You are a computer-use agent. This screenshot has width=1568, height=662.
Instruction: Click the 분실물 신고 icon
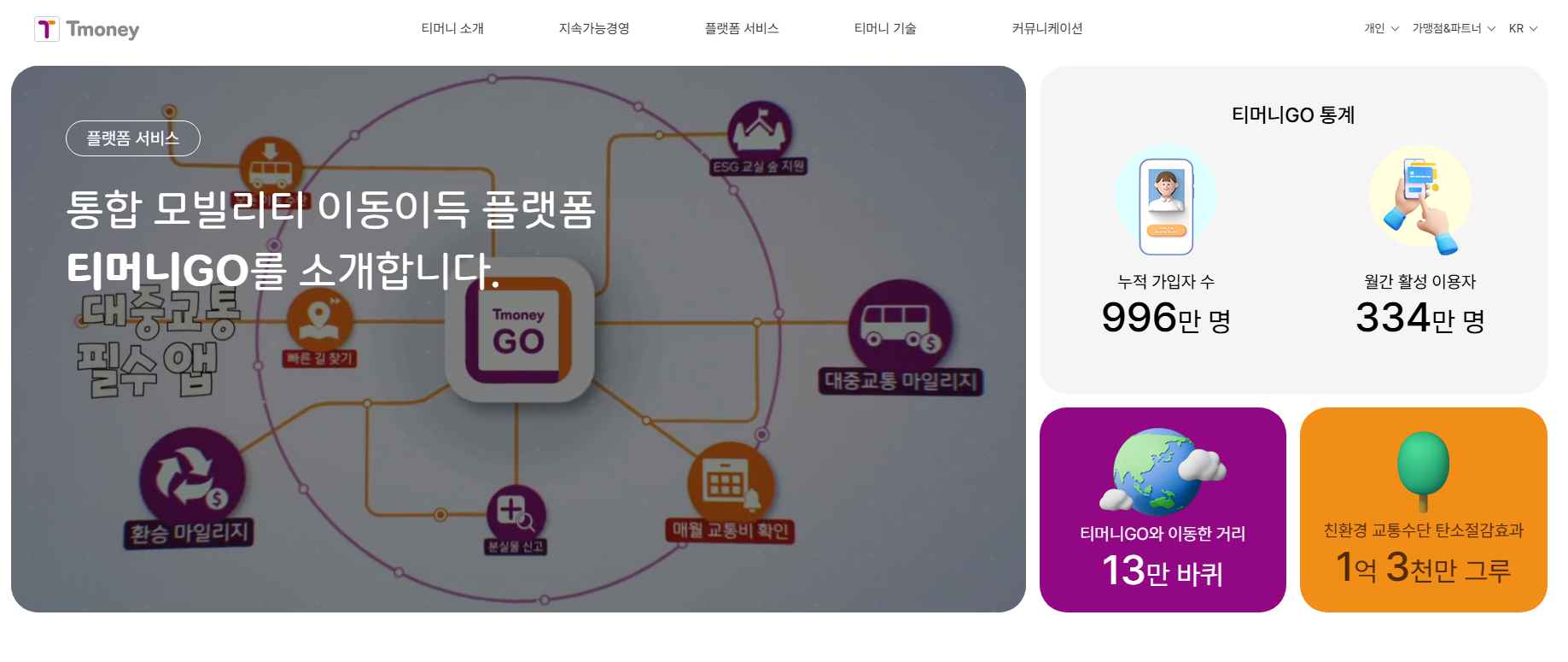tap(516, 513)
